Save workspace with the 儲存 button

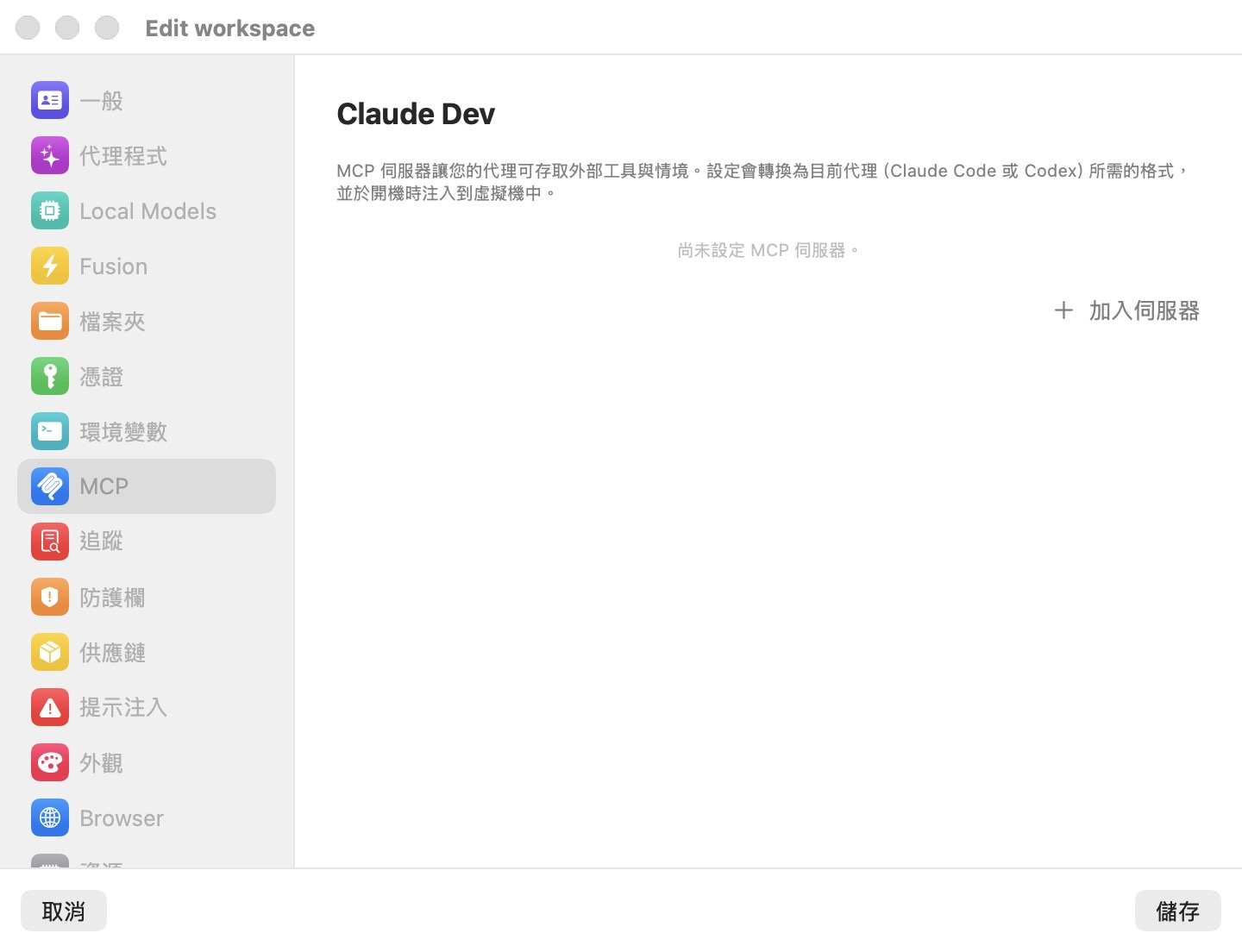tap(1178, 911)
